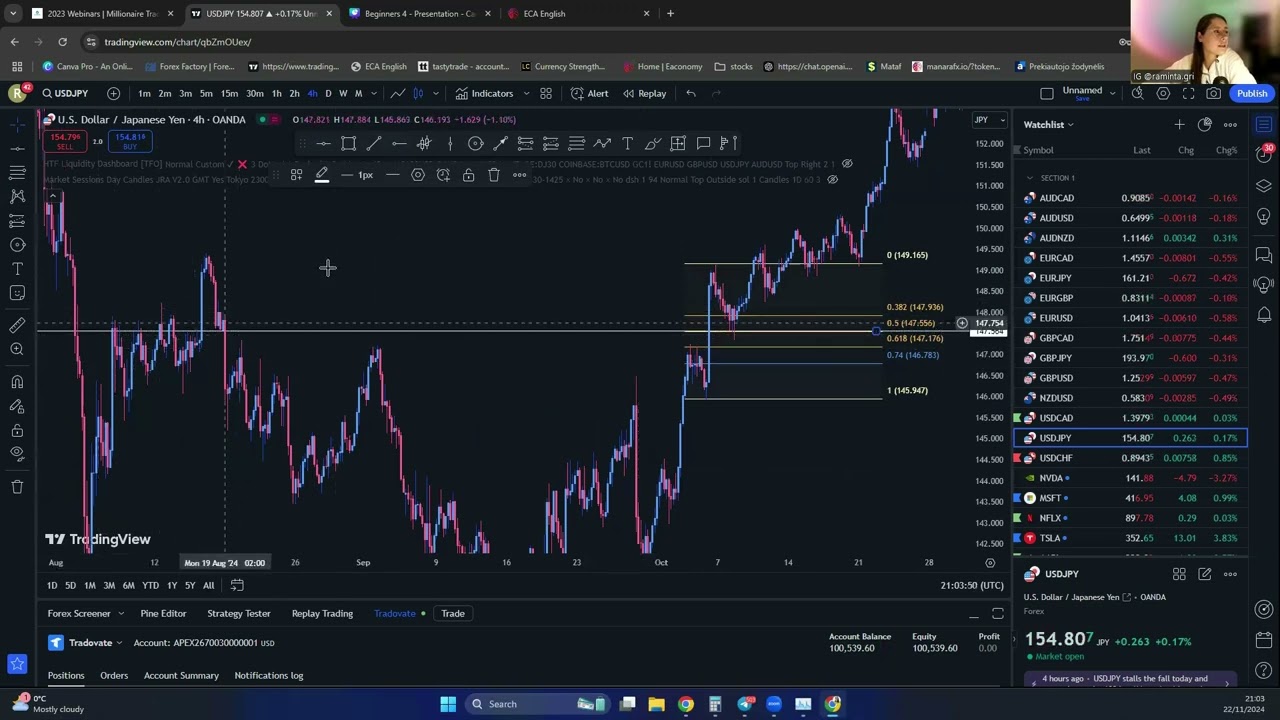Image resolution: width=1280 pixels, height=720 pixels.
Task: Open the alerts clock panel with 30 badge
Action: coord(1264,155)
